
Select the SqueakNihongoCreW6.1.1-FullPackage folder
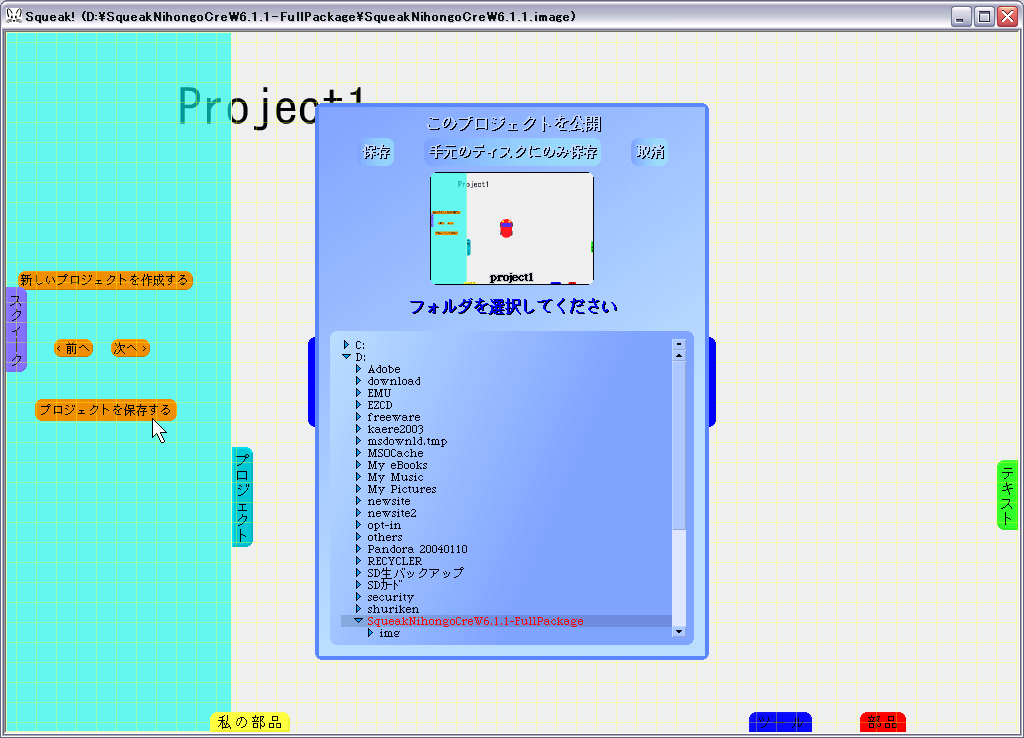point(474,621)
